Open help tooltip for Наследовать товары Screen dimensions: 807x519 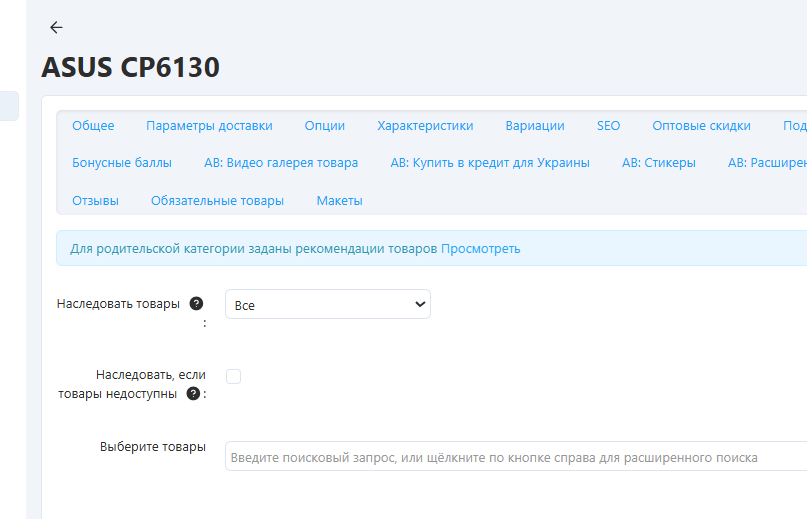196,303
